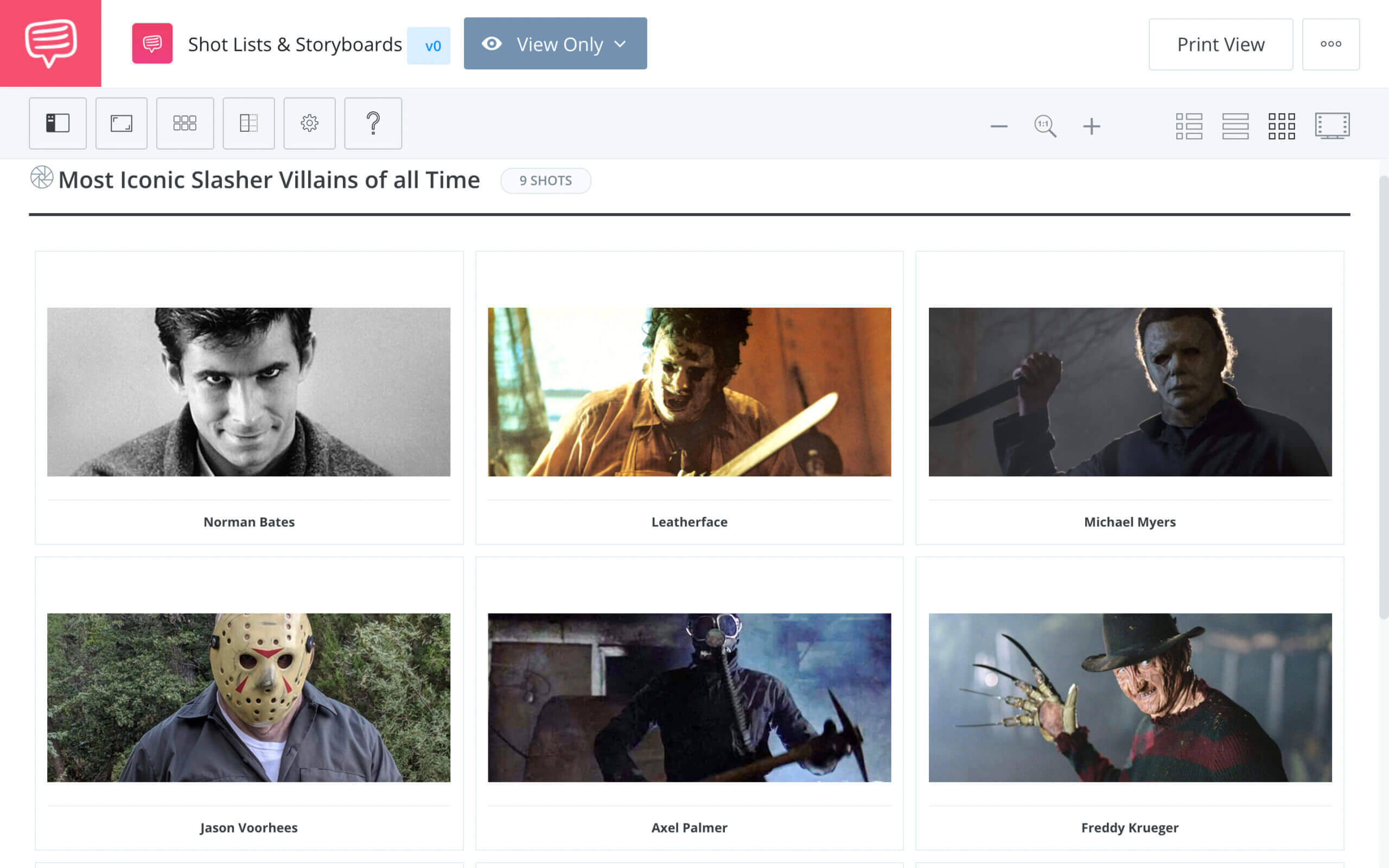Image resolution: width=1389 pixels, height=868 pixels.
Task: Click the Norman Bates caption
Action: [x=249, y=522]
